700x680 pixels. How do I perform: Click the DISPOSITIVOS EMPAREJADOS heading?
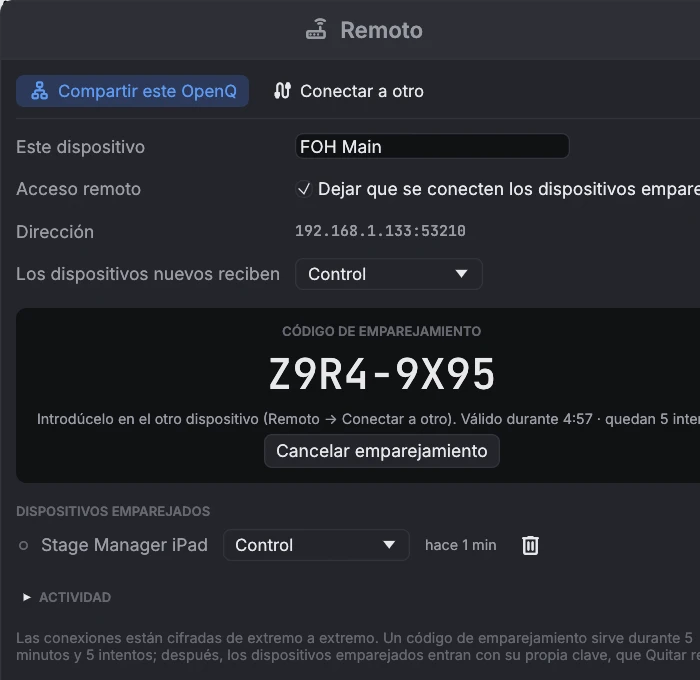point(113,511)
